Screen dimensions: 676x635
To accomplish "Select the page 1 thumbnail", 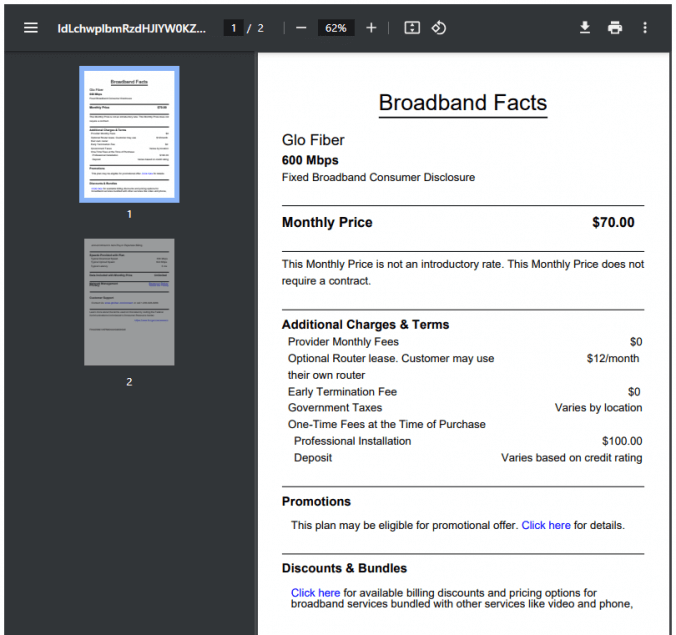I will (129, 135).
